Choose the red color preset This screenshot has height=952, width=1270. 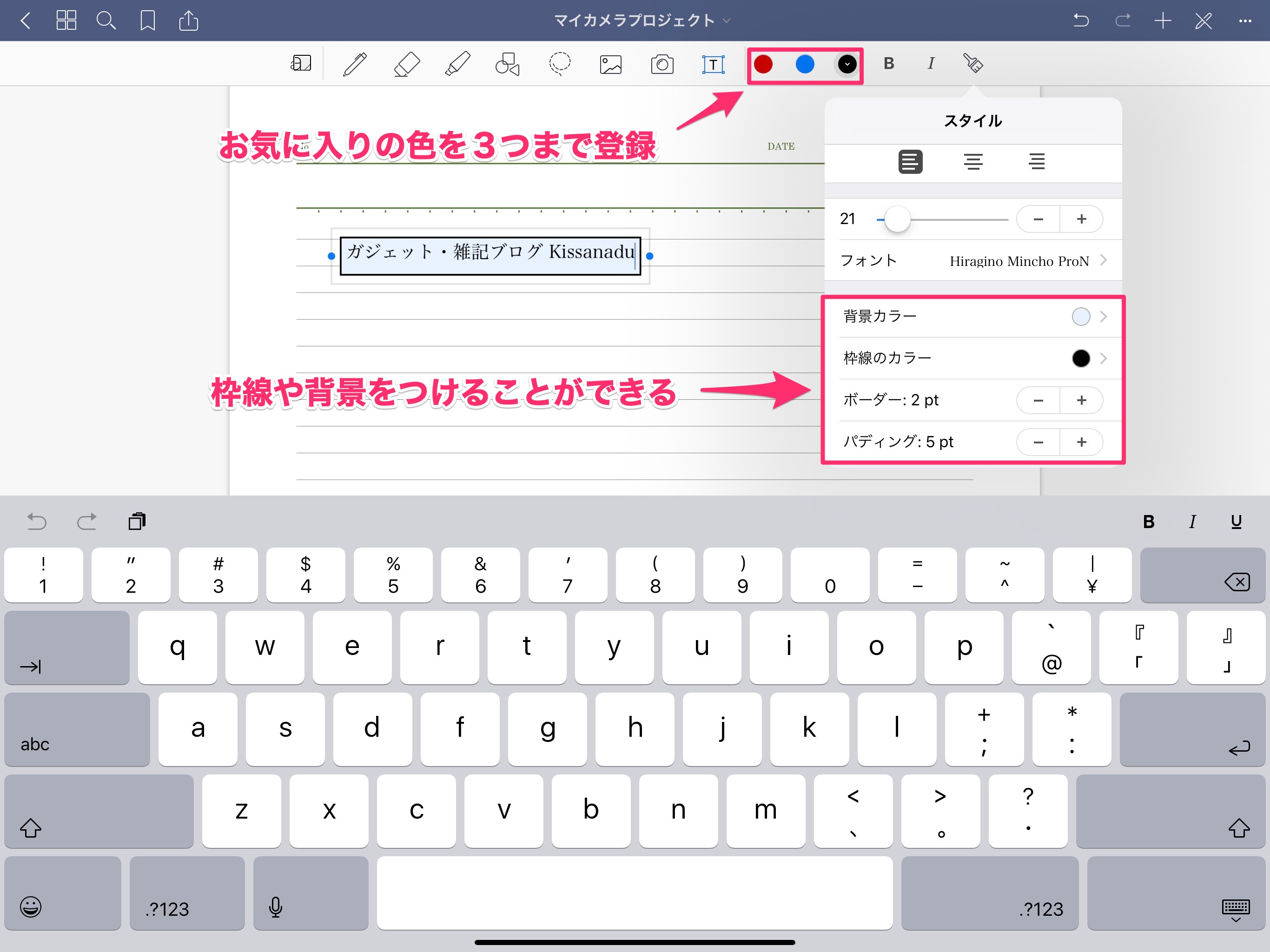point(763,64)
